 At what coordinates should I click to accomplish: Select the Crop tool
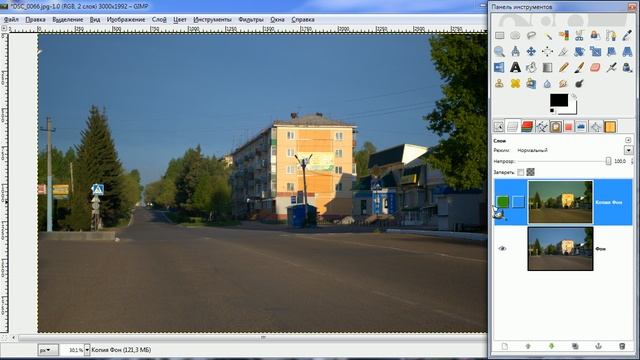pos(564,51)
